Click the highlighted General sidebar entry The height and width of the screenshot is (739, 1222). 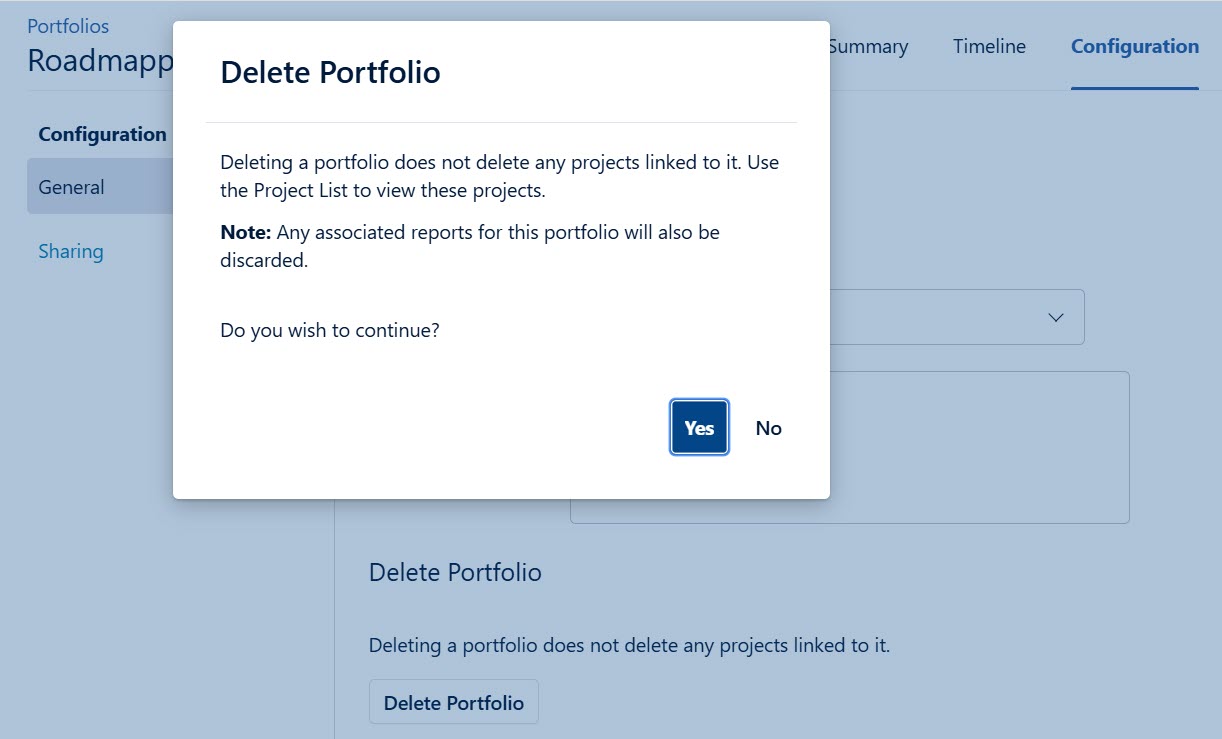pos(71,186)
